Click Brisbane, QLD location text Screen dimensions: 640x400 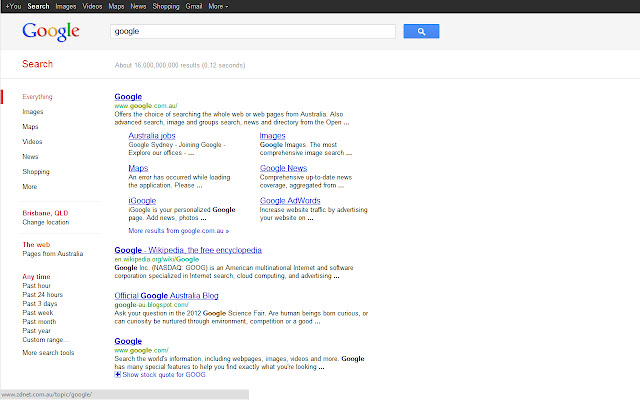[x=45, y=213]
